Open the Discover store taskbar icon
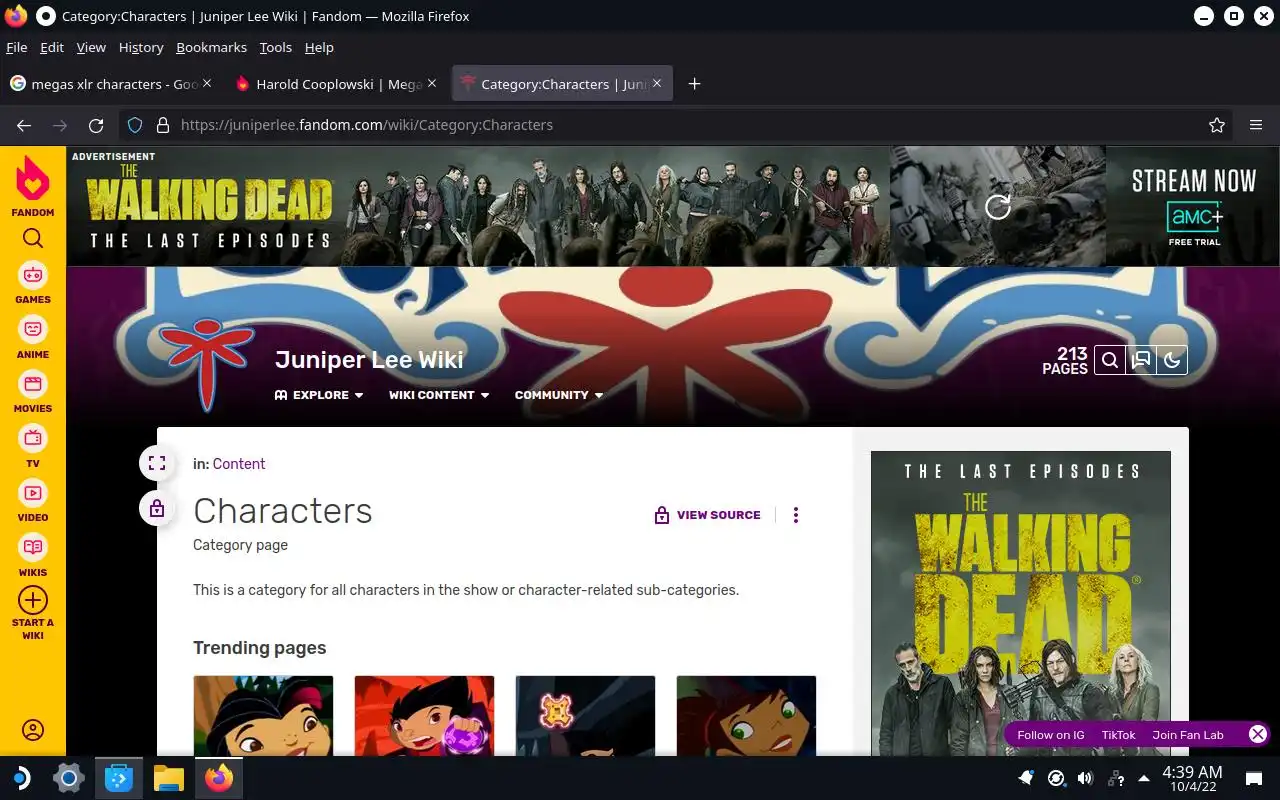 click(x=119, y=777)
